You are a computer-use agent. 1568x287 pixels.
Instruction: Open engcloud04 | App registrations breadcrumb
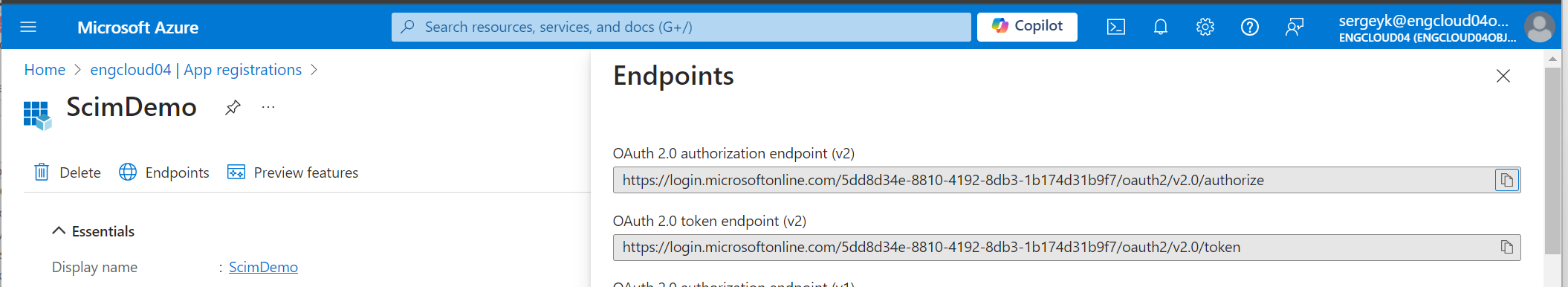[x=196, y=70]
